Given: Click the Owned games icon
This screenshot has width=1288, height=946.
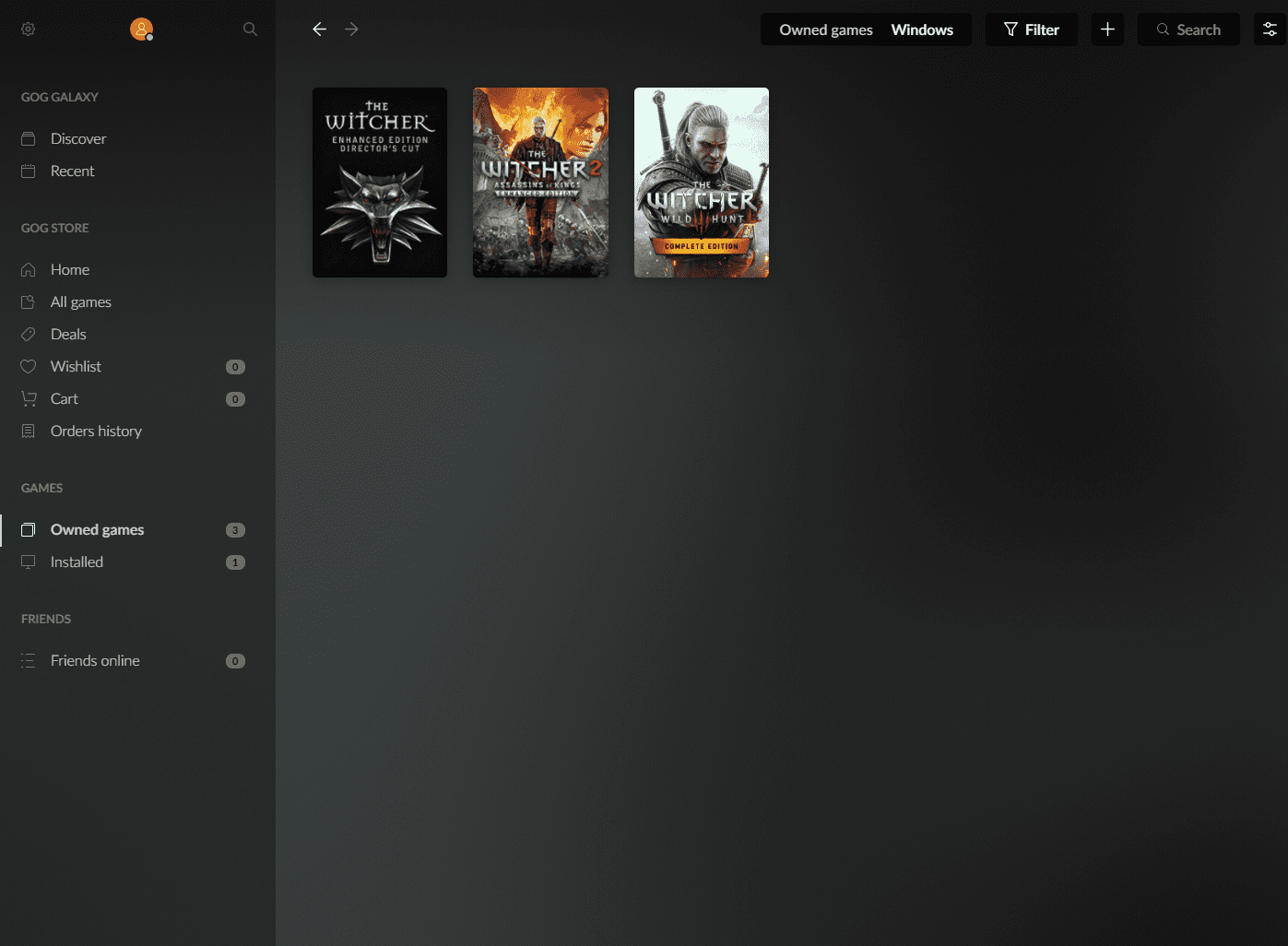Looking at the screenshot, I should pyautogui.click(x=29, y=529).
